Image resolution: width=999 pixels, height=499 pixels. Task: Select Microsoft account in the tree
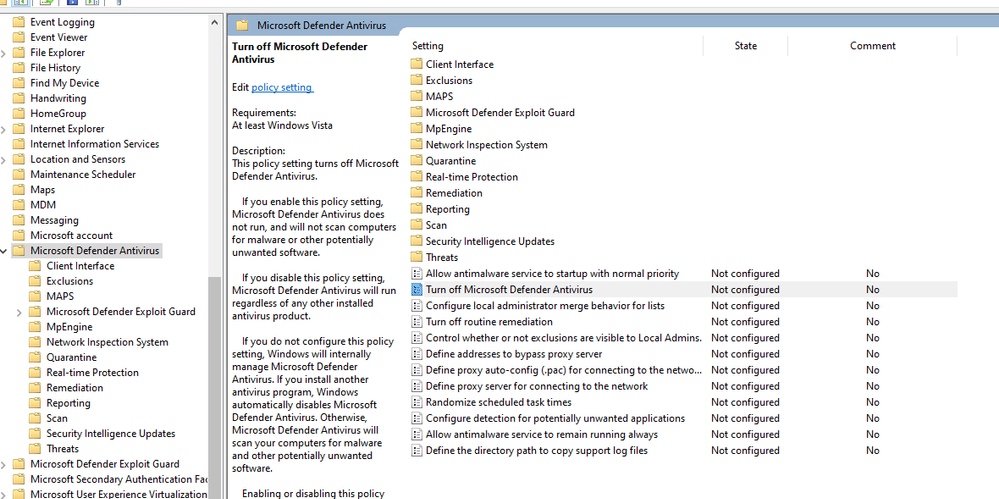[71, 235]
